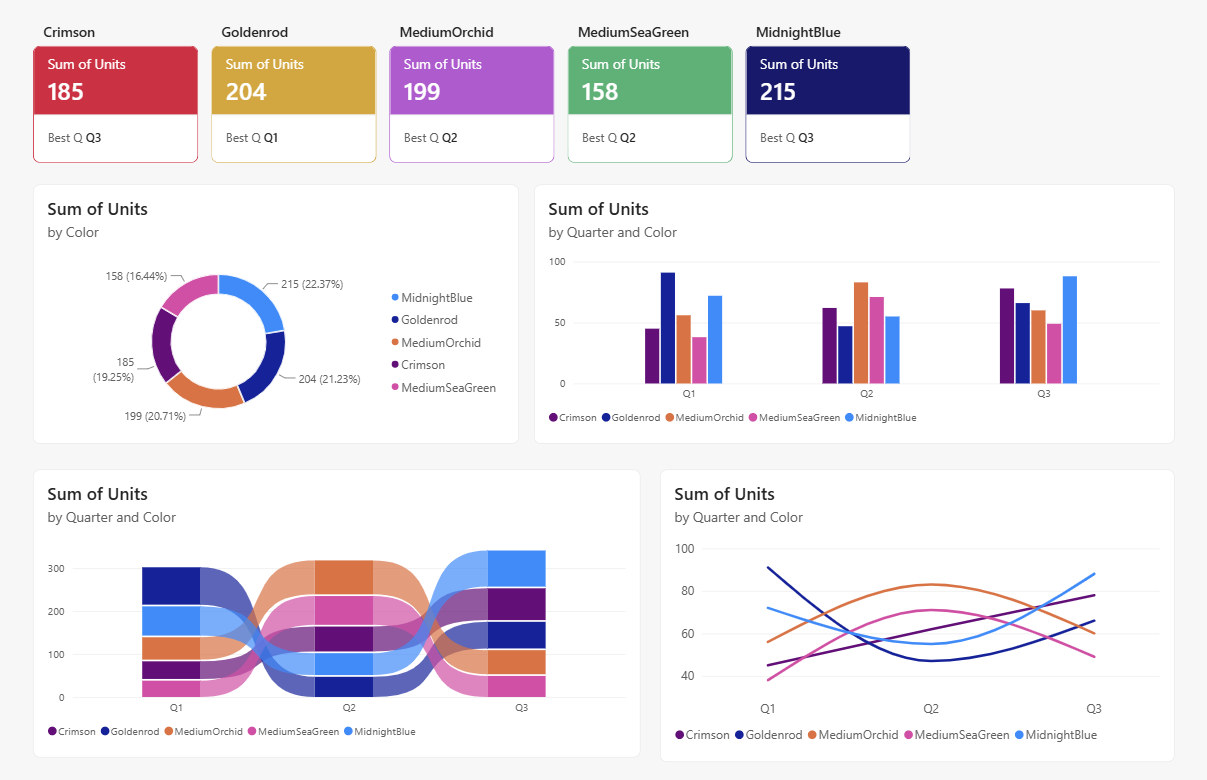Click the Q1 axis label in the line chart
Viewport: 1207px width, 780px height.
(767, 709)
